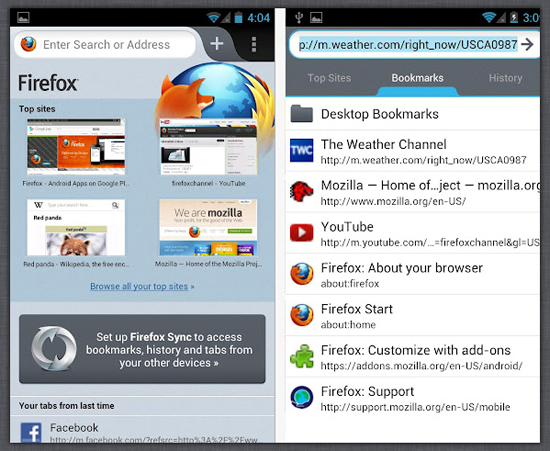Screen dimensions: 550x451
Task: Tap the battery icon in left status bar
Action: coord(239,17)
